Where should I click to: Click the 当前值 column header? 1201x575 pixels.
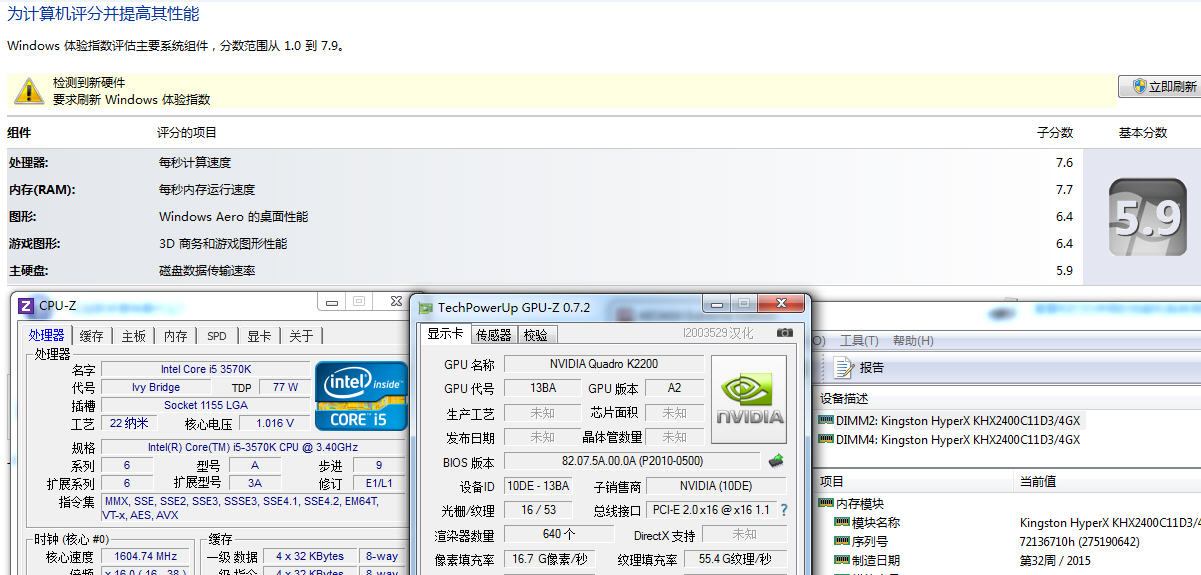point(1039,481)
